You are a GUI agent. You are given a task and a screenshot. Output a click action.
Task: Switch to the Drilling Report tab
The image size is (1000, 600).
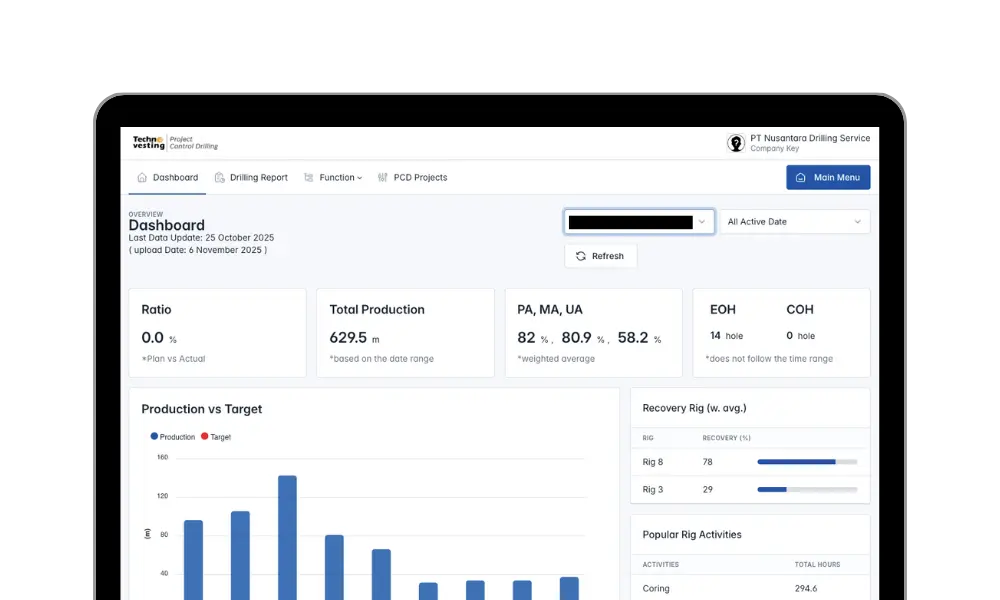[258, 178]
